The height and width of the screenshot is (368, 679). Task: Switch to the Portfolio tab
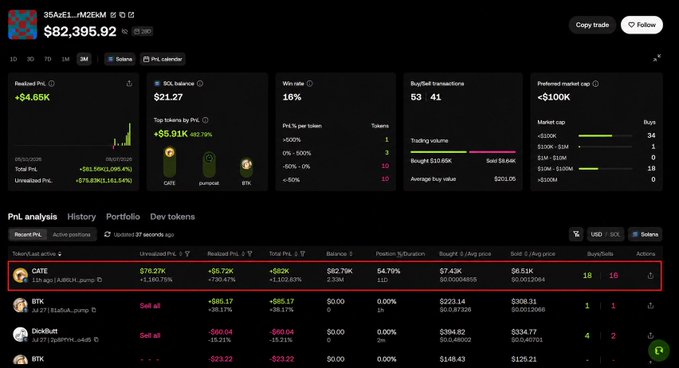[x=123, y=217]
